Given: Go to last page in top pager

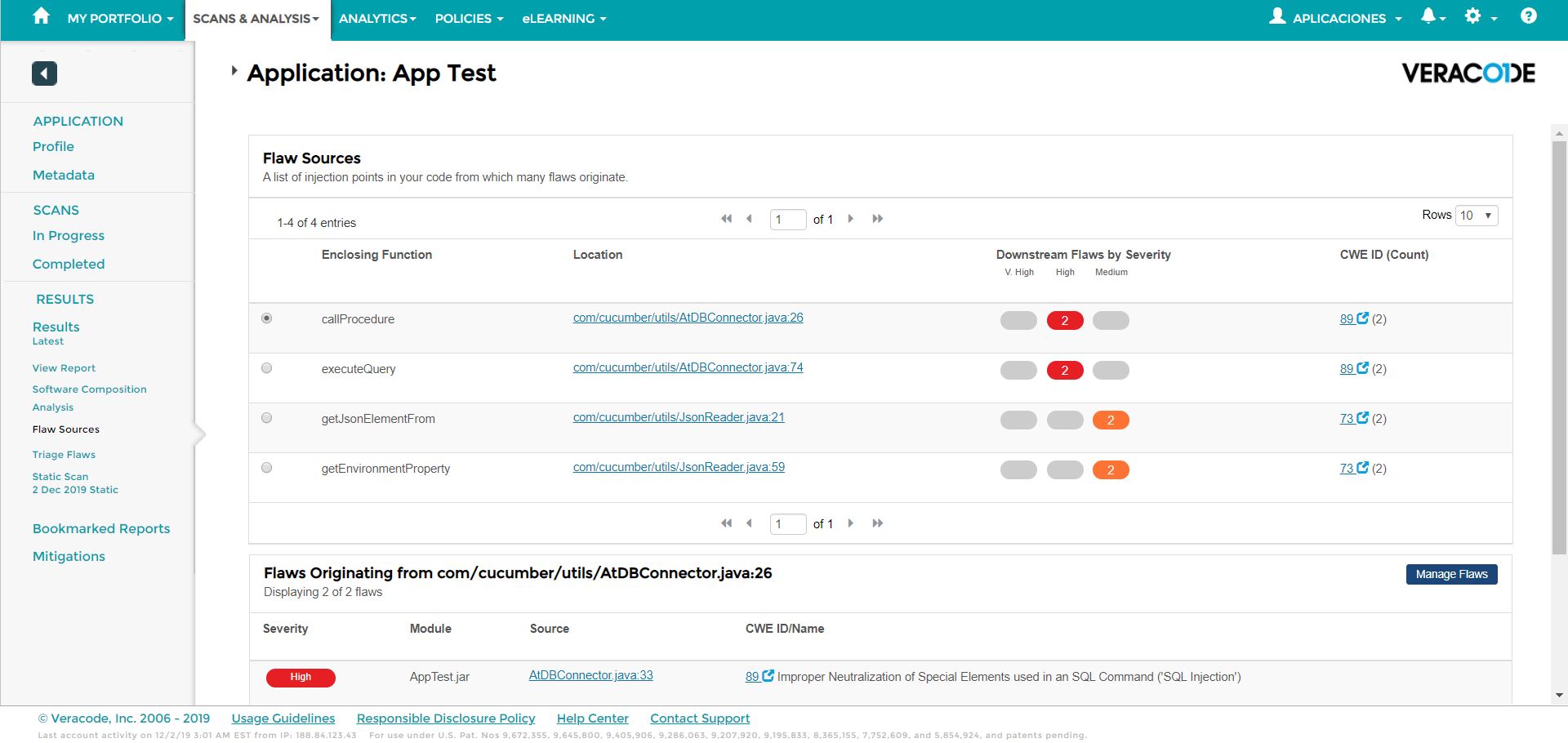Looking at the screenshot, I should [878, 219].
